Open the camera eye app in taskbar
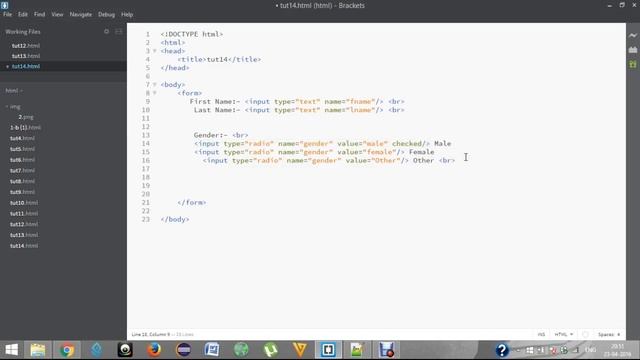Image resolution: width=640 pixels, height=360 pixels. pos(125,350)
